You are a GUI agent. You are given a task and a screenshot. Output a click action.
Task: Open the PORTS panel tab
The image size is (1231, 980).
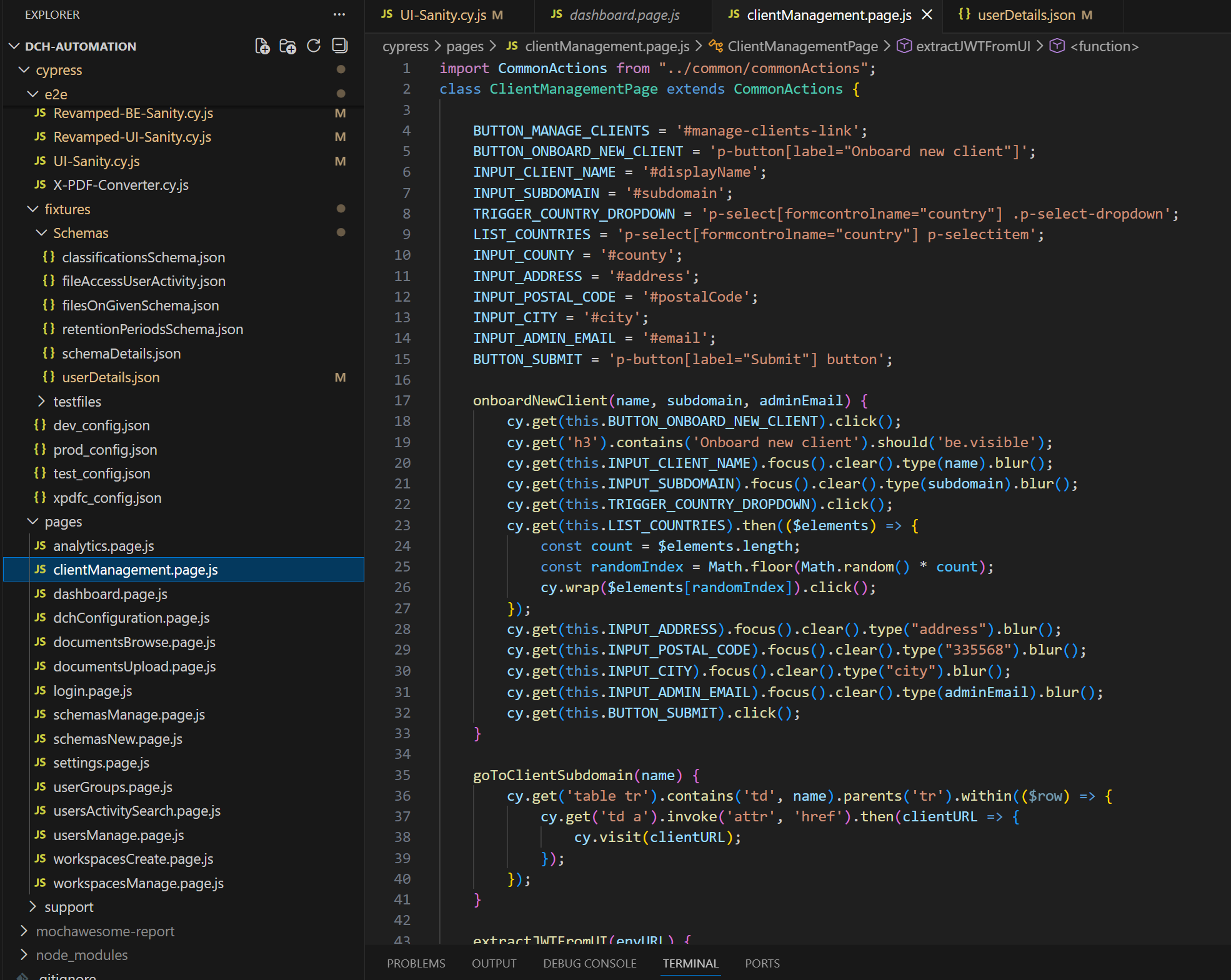tap(762, 963)
